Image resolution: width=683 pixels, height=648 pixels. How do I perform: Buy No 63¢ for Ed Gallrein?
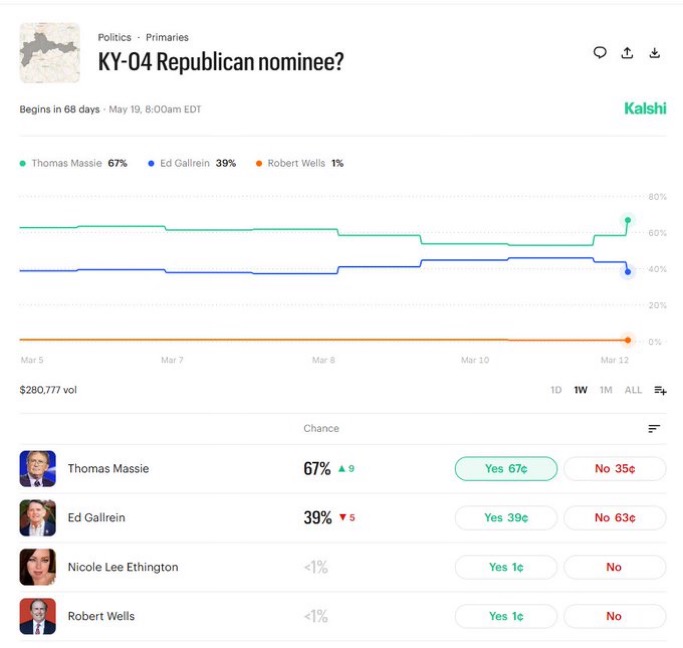click(x=615, y=518)
